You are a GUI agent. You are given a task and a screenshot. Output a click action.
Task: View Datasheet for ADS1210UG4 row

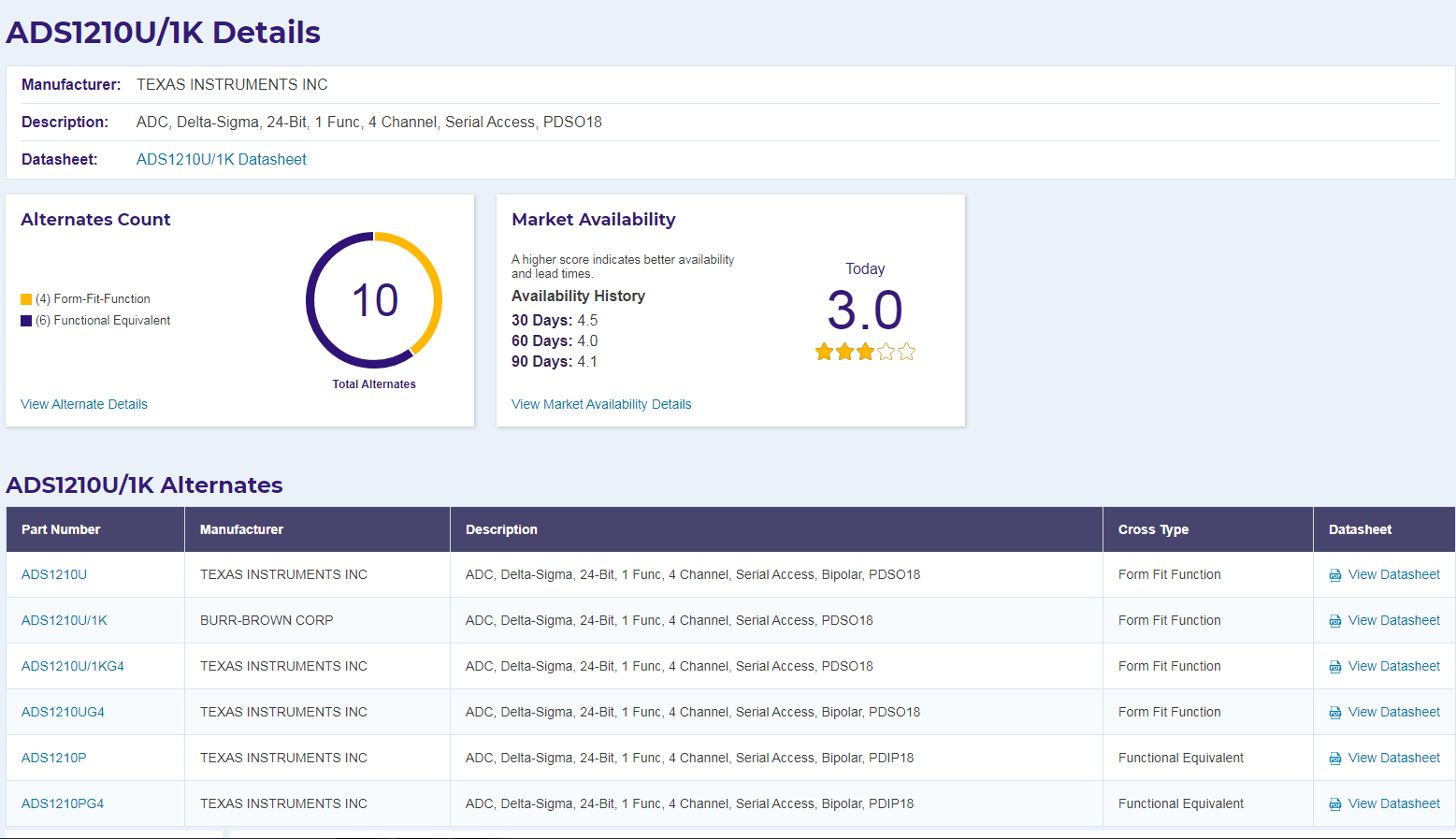coord(1394,712)
